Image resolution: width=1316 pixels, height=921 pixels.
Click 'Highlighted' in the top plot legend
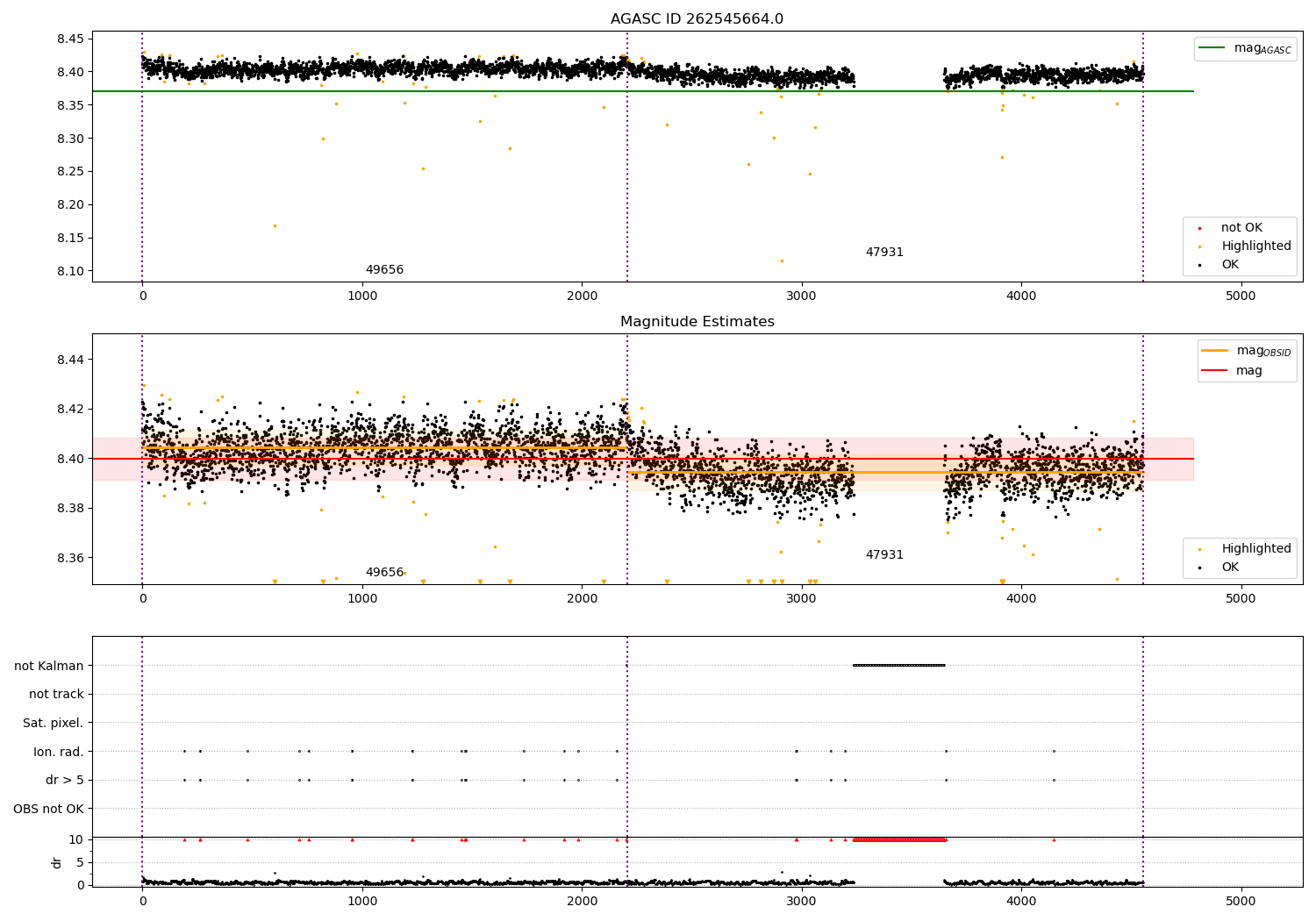tap(1256, 246)
